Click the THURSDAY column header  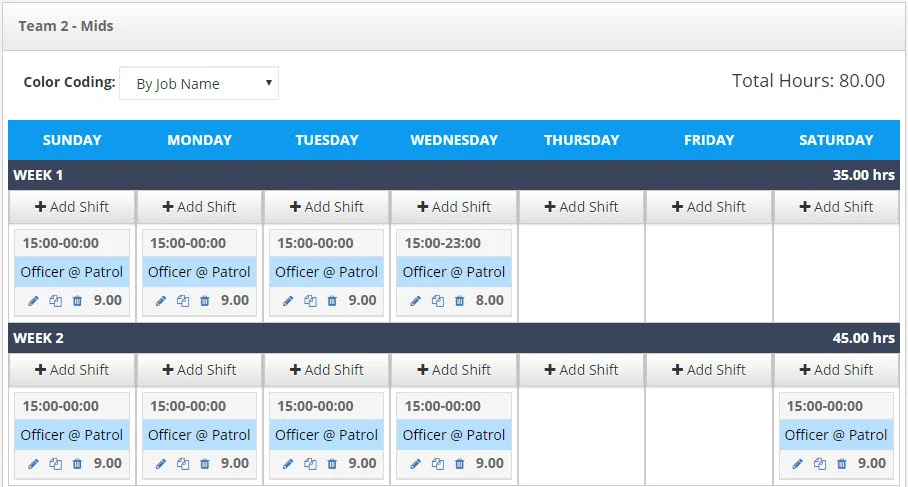click(x=581, y=140)
